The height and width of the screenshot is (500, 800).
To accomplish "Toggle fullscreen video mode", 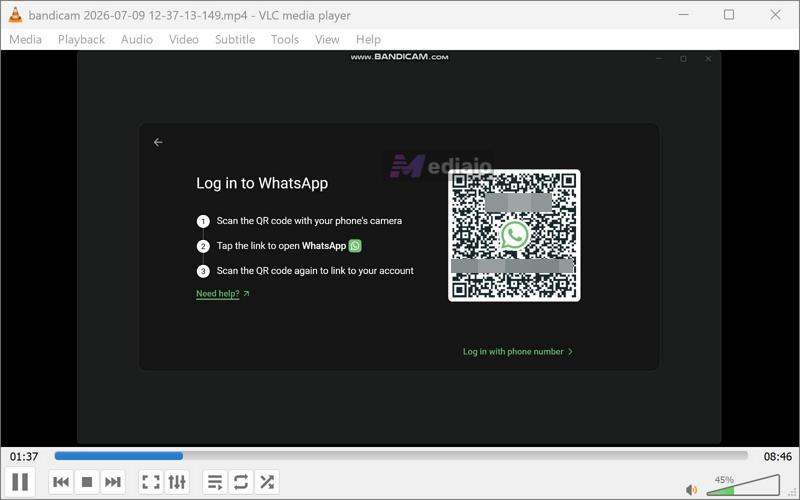I will 151,482.
